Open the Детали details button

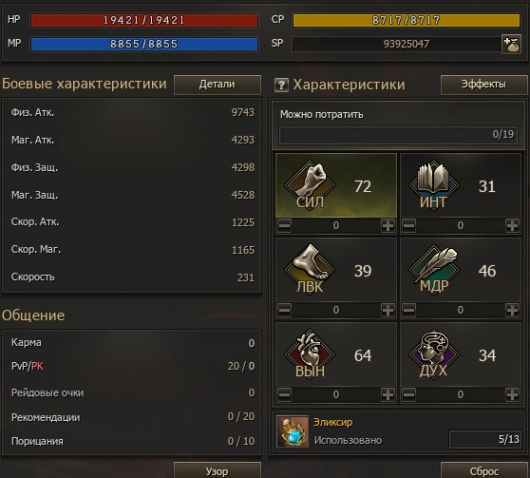pyautogui.click(x=217, y=84)
